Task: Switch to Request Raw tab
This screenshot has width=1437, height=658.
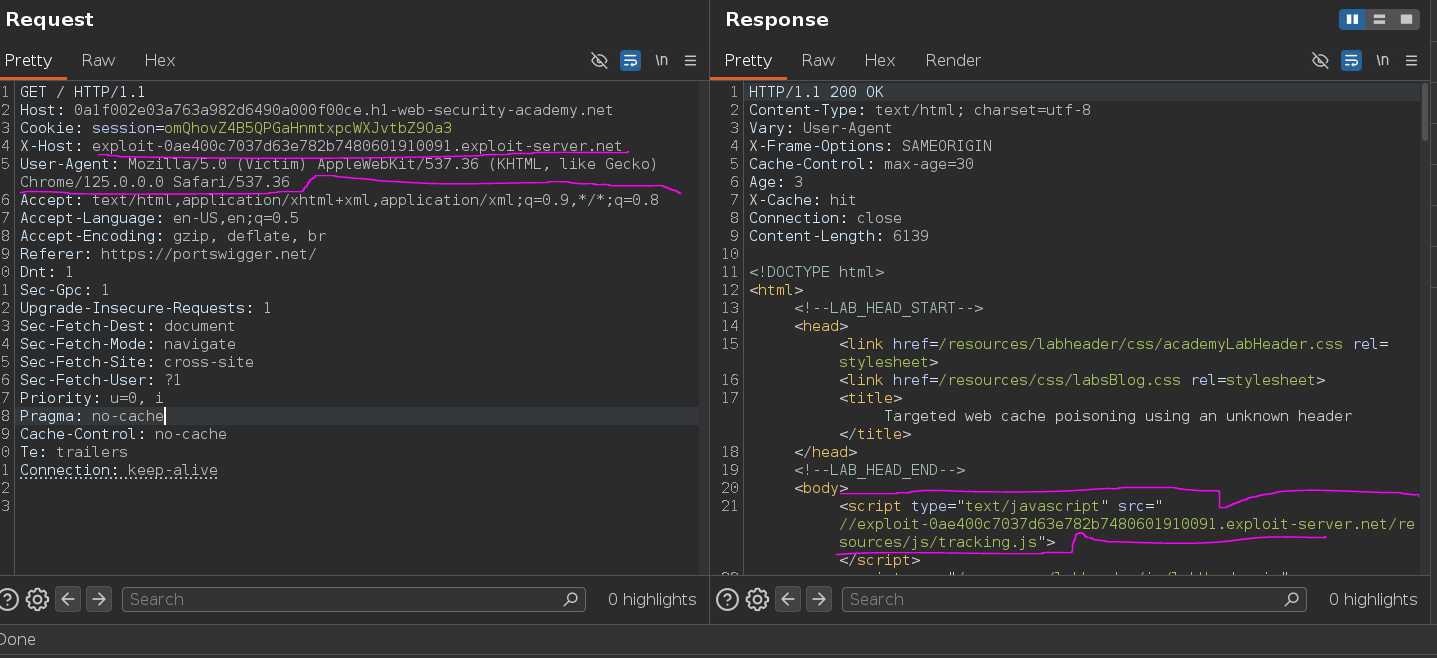Action: click(98, 60)
